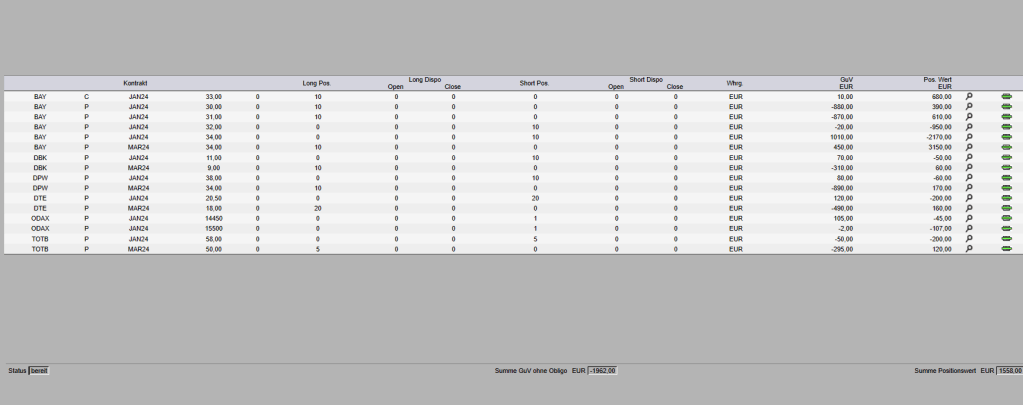Open magnifier for ODAX P JAN24 14450
The width and height of the screenshot is (1023, 405).
click(968, 218)
